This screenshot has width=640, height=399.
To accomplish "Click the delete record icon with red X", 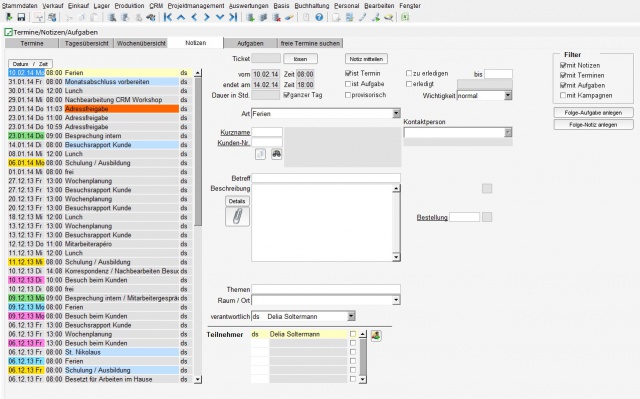I will click(276, 17).
